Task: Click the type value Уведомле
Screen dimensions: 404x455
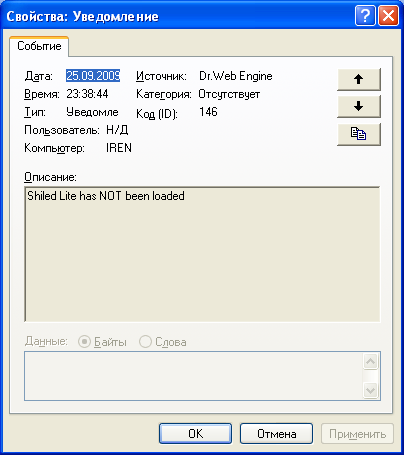Action: pyautogui.click(x=92, y=112)
